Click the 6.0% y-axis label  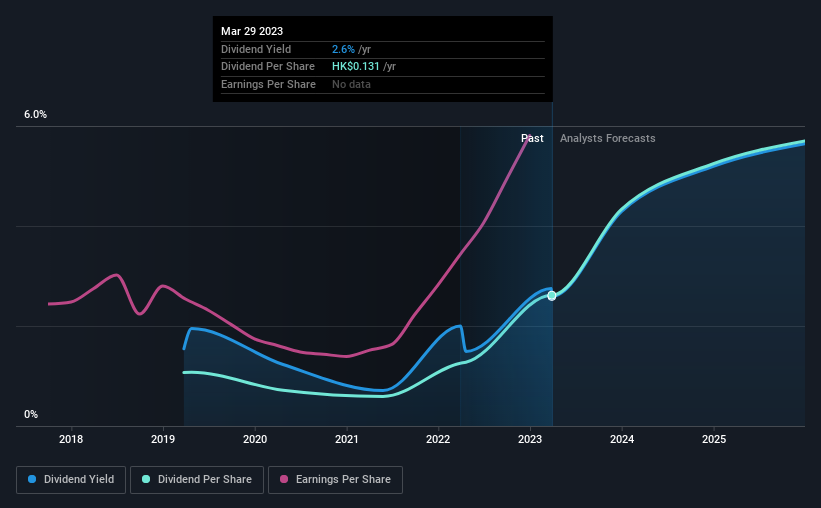pyautogui.click(x=35, y=114)
